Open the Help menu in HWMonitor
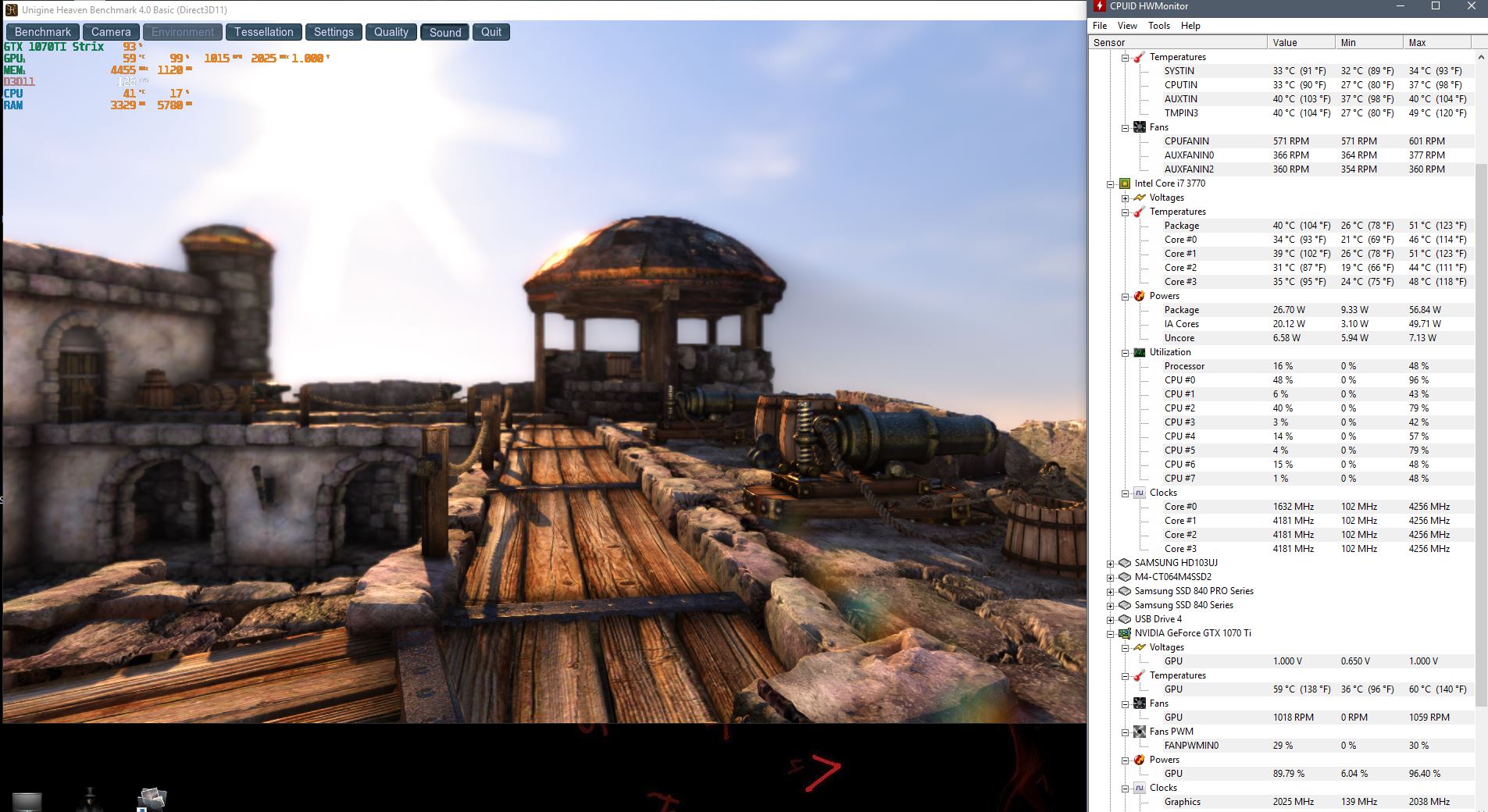This screenshot has height=812, width=1488. [x=1190, y=26]
